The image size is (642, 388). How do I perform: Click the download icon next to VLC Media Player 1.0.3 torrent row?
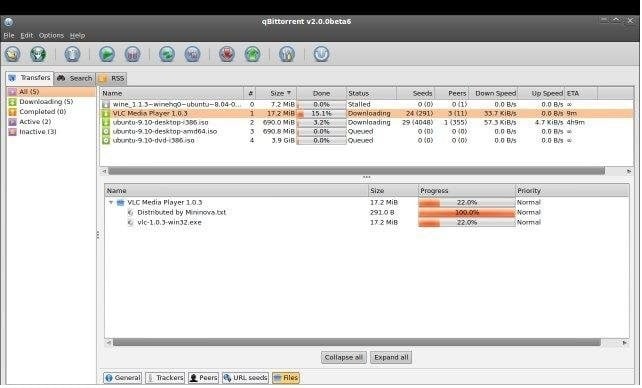[106, 113]
